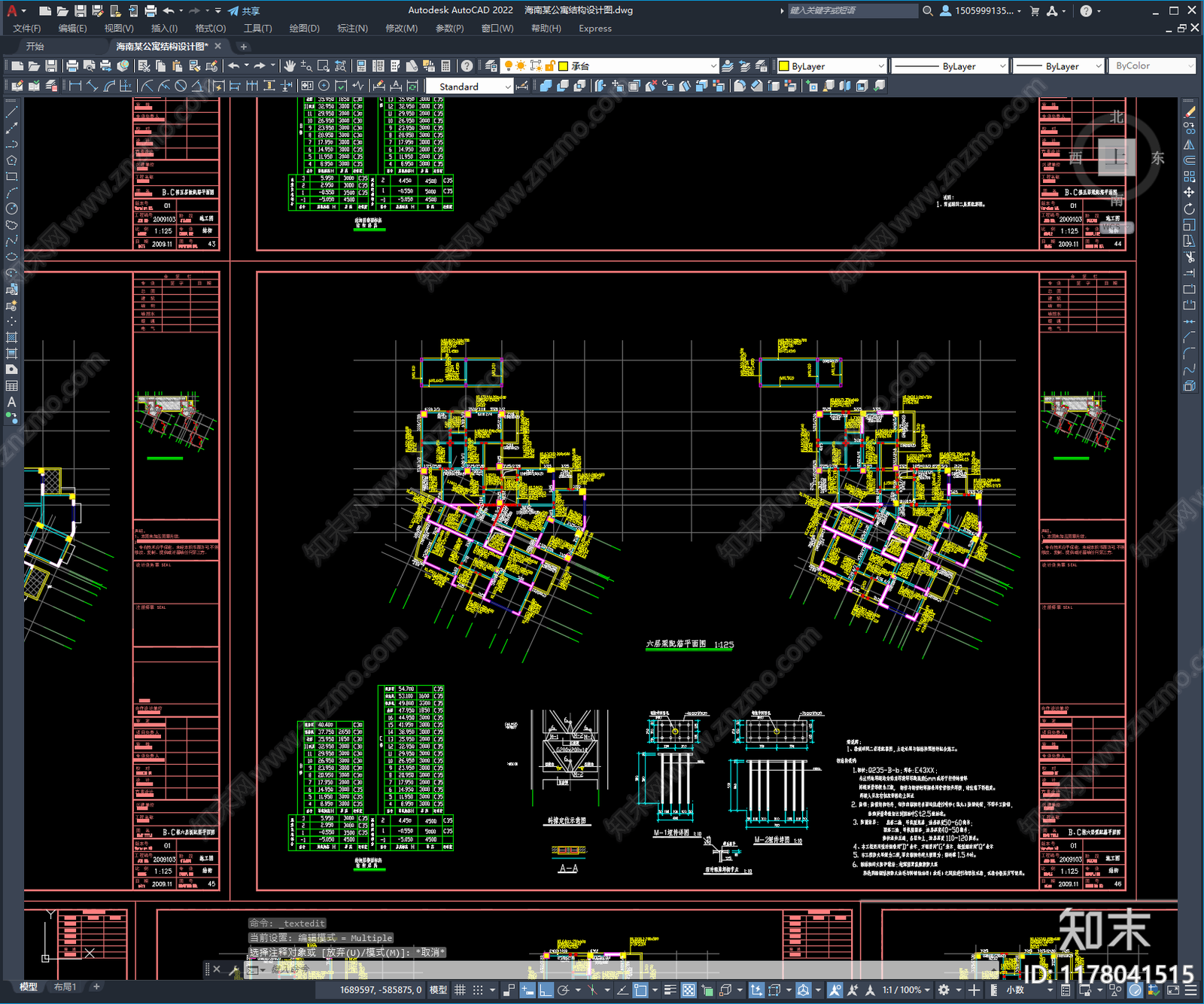Select the Circle tool in draw toolbar
The height and width of the screenshot is (1004, 1204).
(11, 208)
